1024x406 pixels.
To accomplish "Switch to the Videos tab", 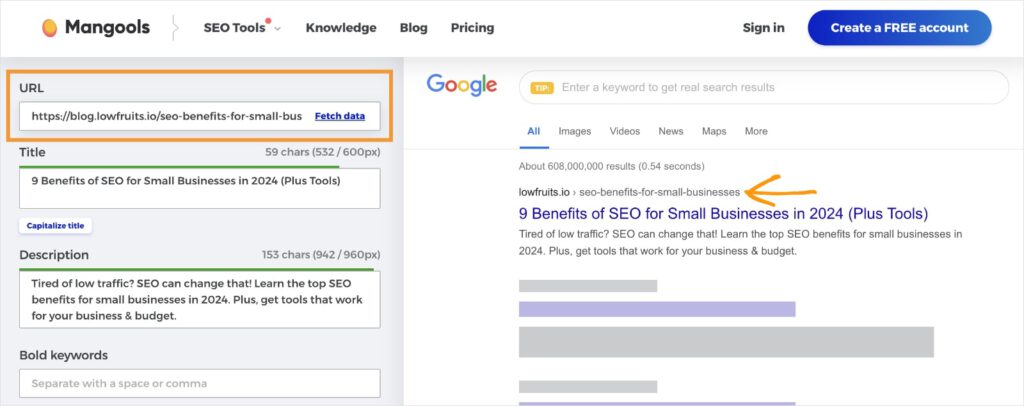I will point(625,131).
